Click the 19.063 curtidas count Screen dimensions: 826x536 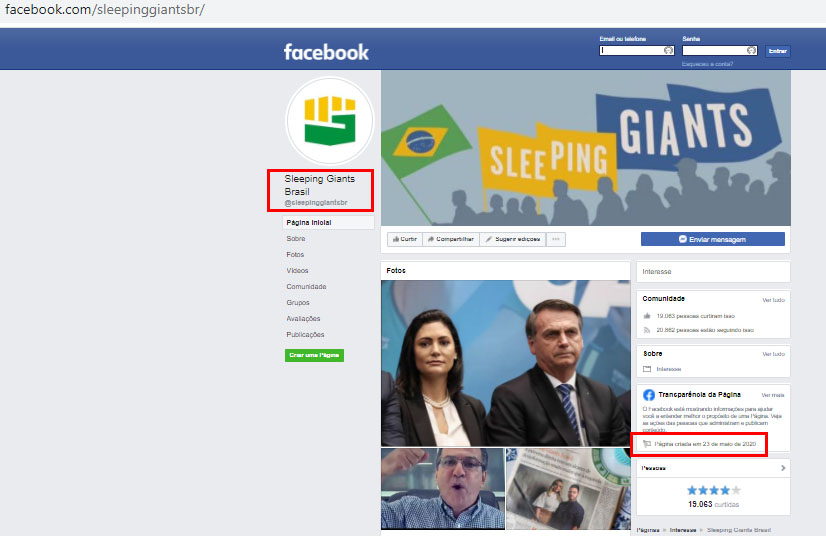tap(713, 504)
